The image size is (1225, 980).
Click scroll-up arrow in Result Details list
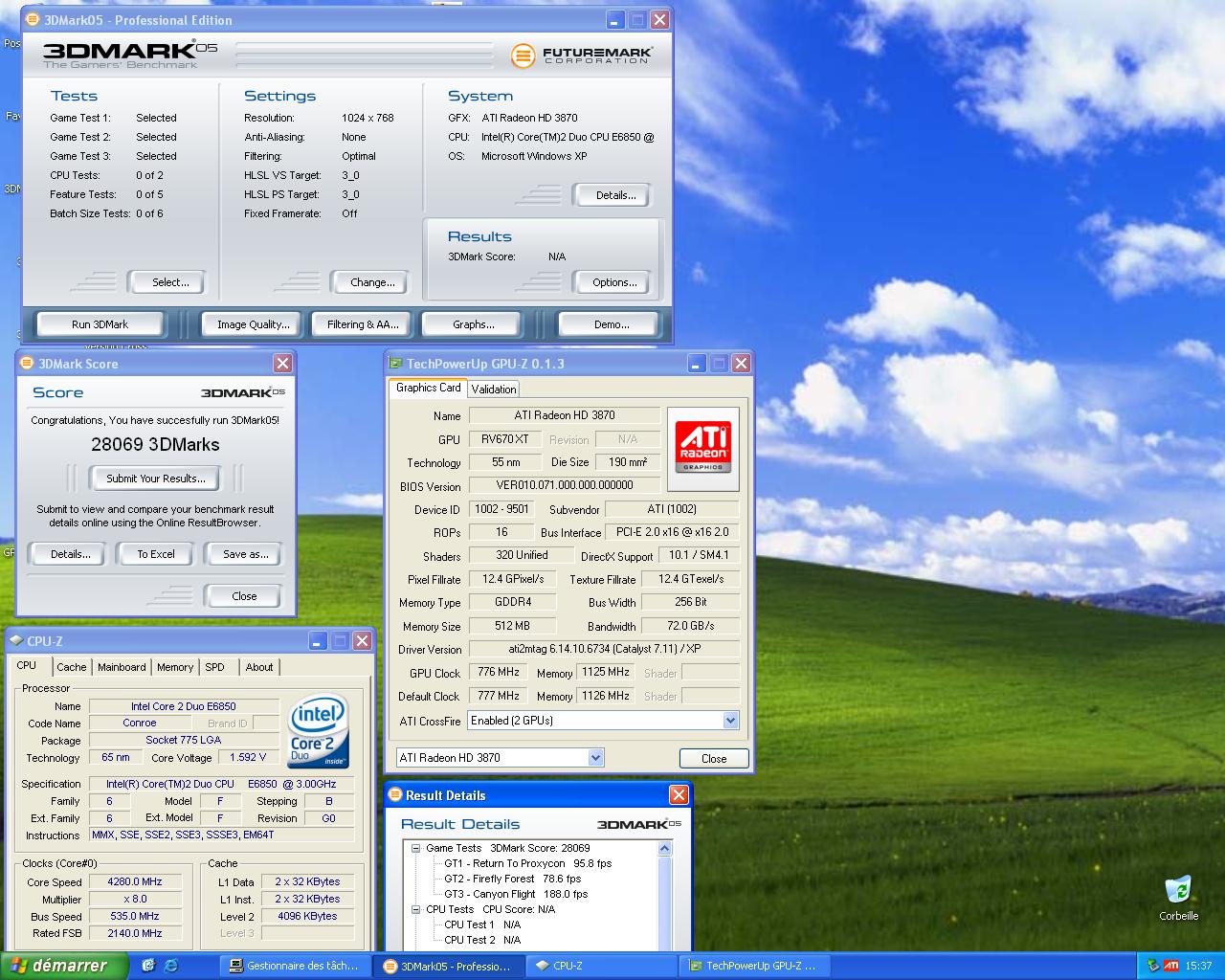pyautogui.click(x=665, y=848)
